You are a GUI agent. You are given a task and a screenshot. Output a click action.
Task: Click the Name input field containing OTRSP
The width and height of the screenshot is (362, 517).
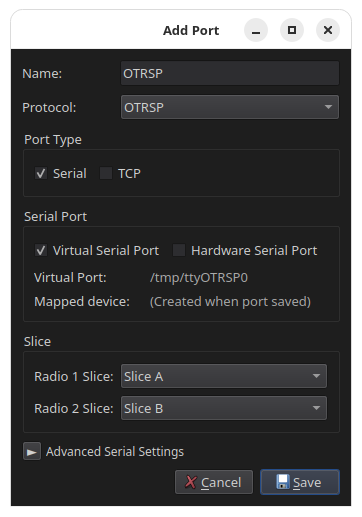[x=230, y=73]
